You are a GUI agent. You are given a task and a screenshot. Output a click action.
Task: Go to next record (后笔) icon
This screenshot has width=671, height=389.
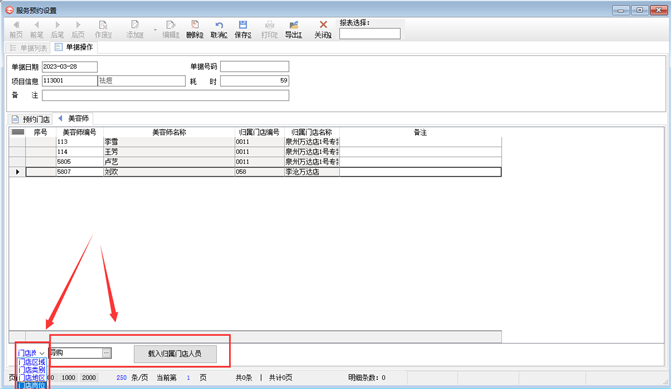pyautogui.click(x=57, y=25)
